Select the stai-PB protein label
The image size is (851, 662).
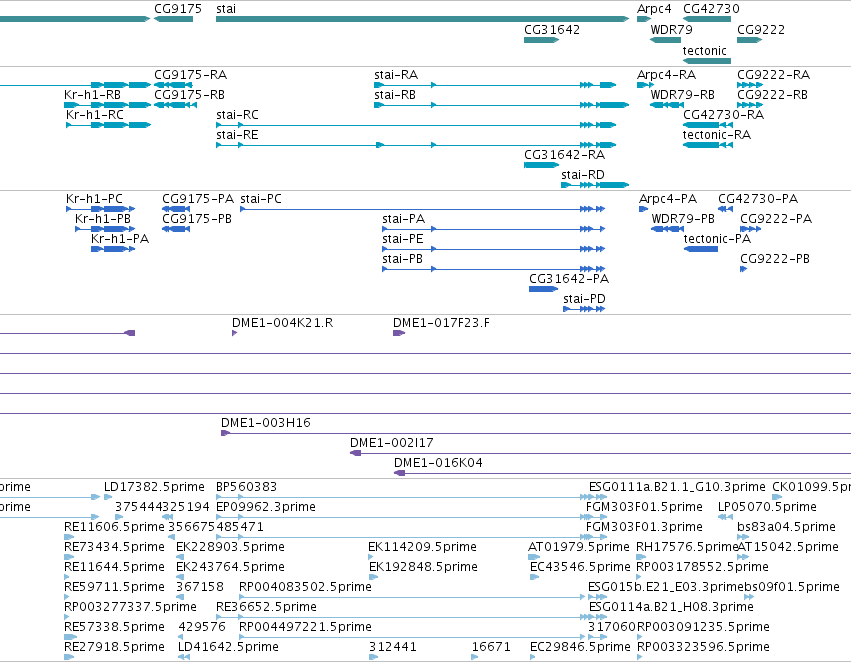click(x=403, y=259)
